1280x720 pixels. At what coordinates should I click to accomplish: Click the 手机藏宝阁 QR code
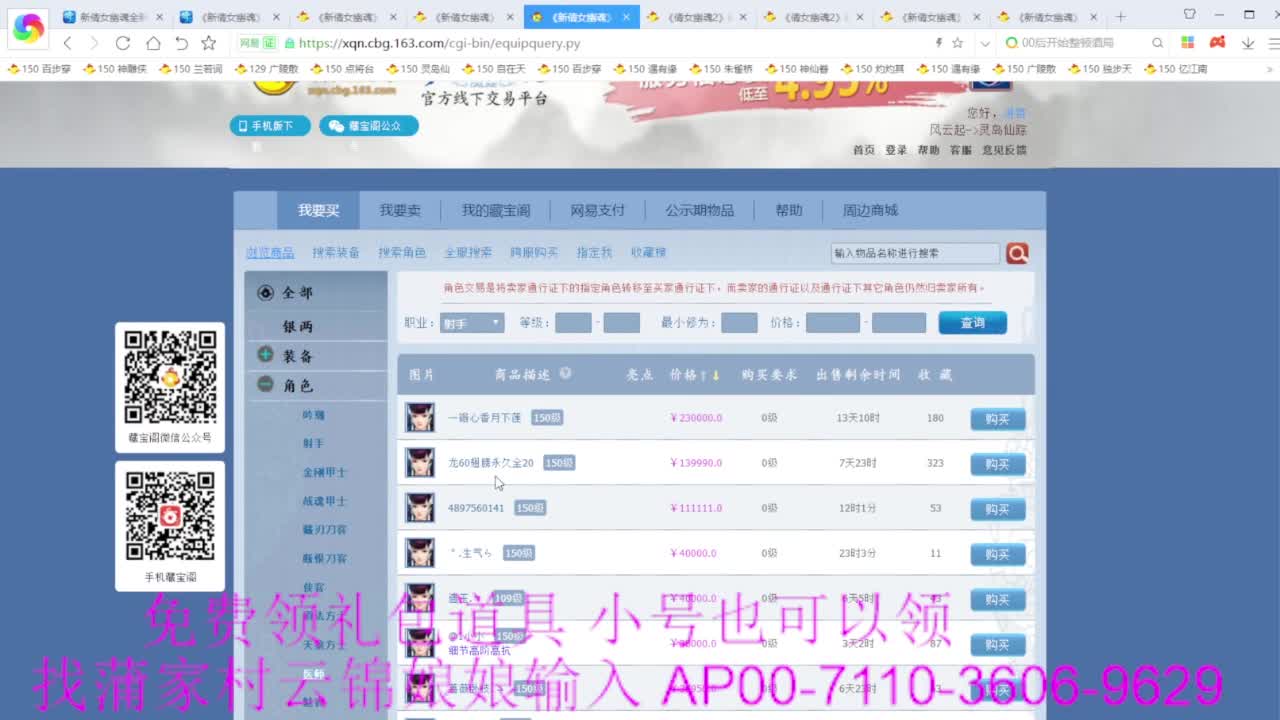[169, 515]
